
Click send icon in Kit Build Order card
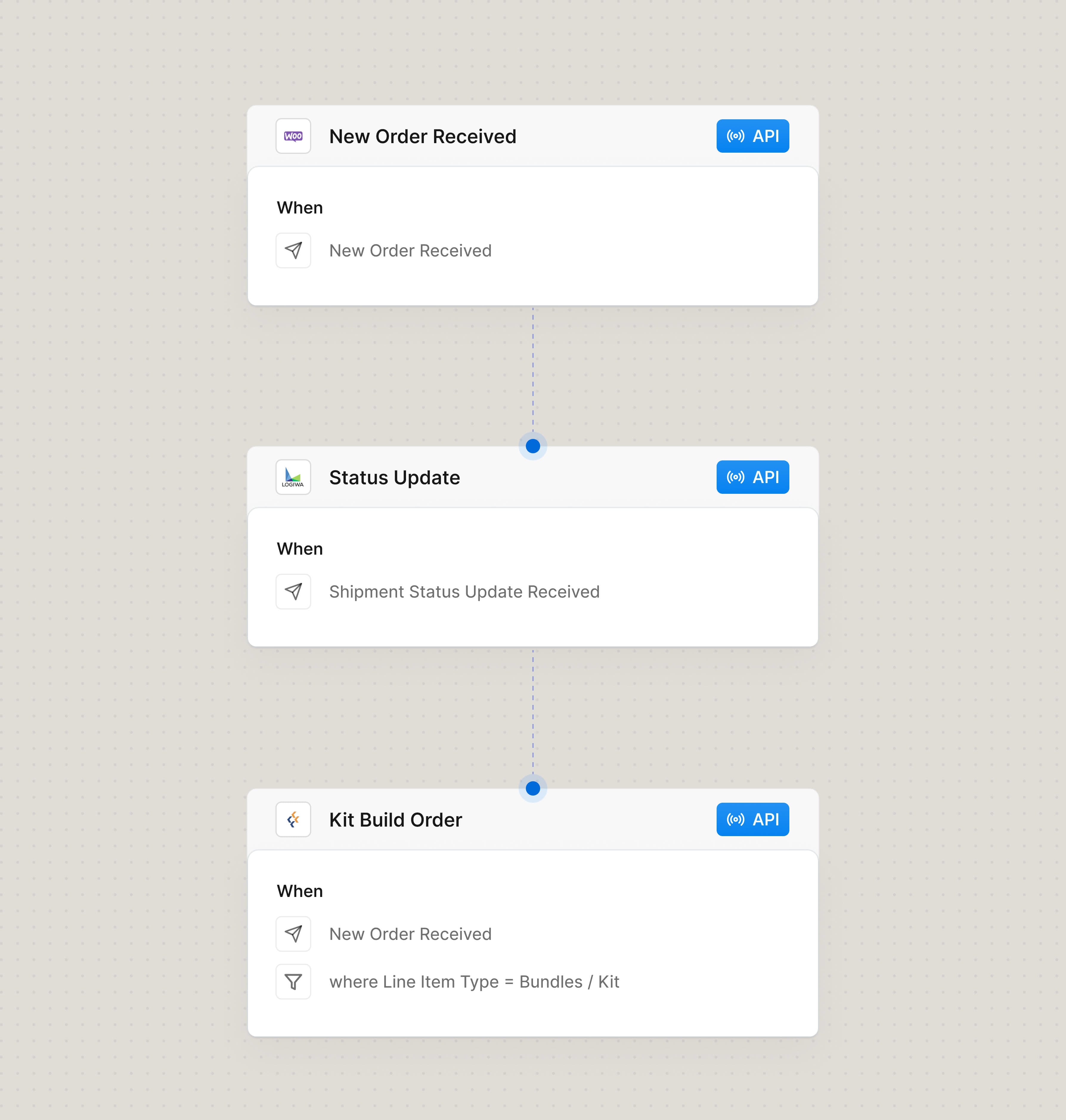[293, 934]
